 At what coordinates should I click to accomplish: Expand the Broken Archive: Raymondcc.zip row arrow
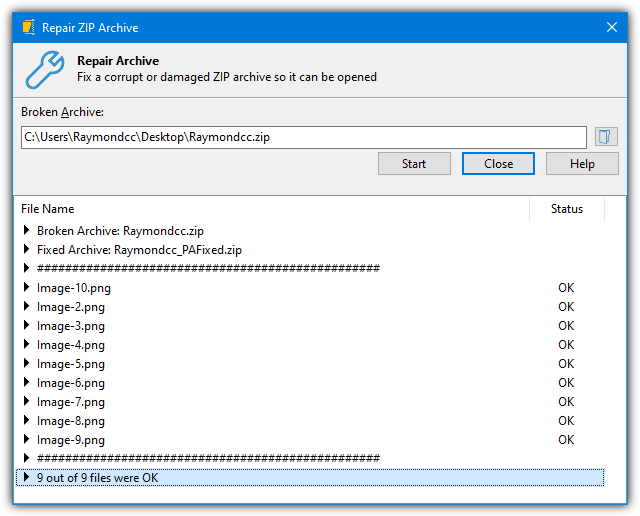[26, 231]
